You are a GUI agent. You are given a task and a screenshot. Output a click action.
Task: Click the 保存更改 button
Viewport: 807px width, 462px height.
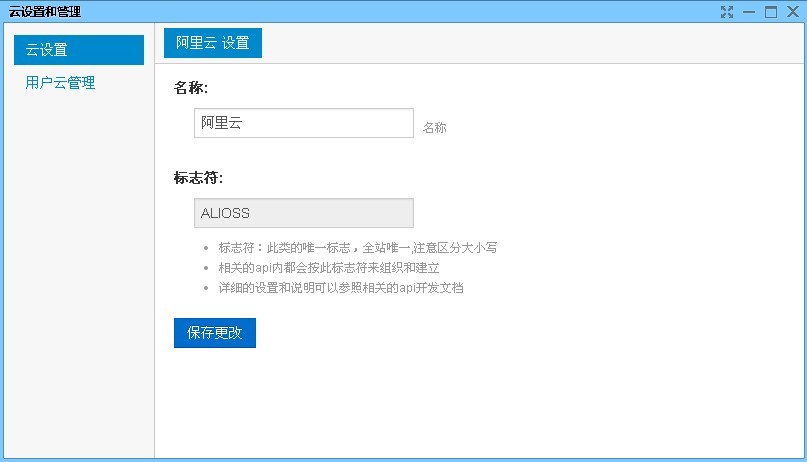click(215, 333)
